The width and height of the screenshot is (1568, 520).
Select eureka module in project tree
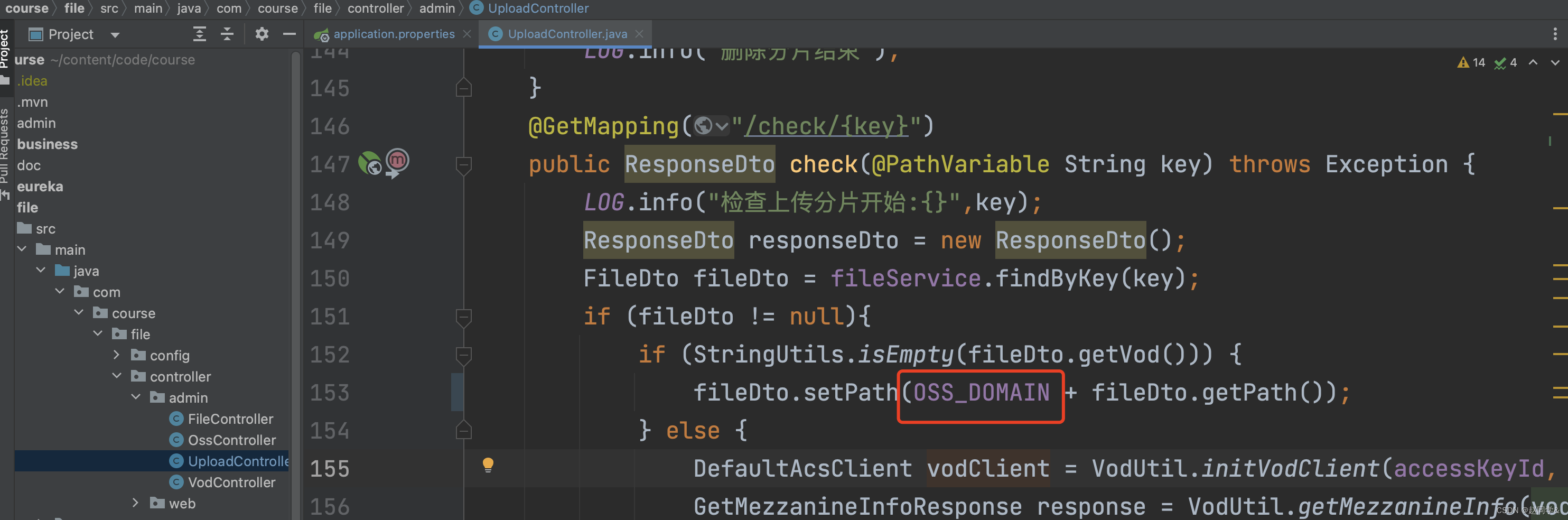40,187
